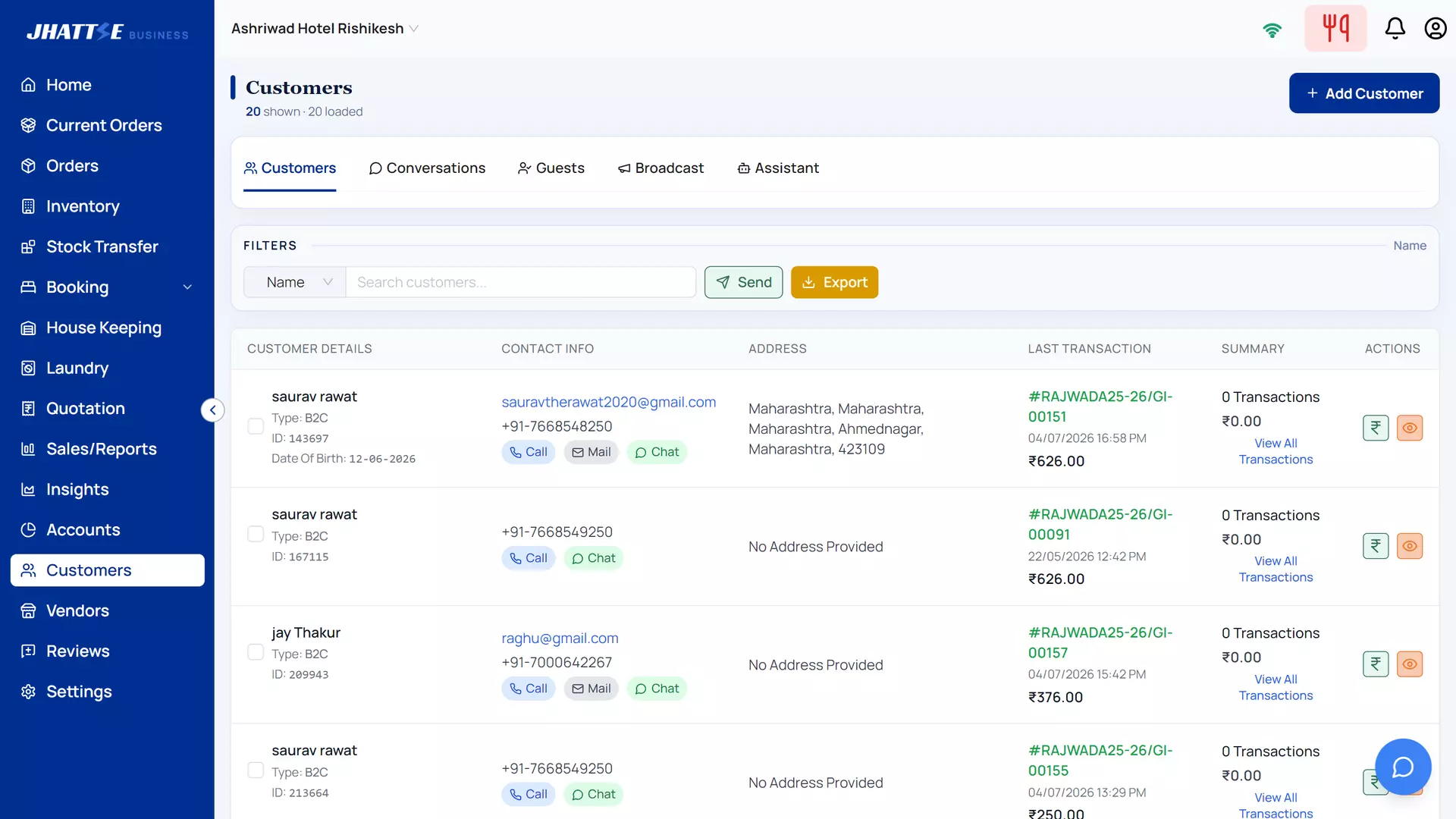Open Laundry in the sidebar

tap(108, 368)
